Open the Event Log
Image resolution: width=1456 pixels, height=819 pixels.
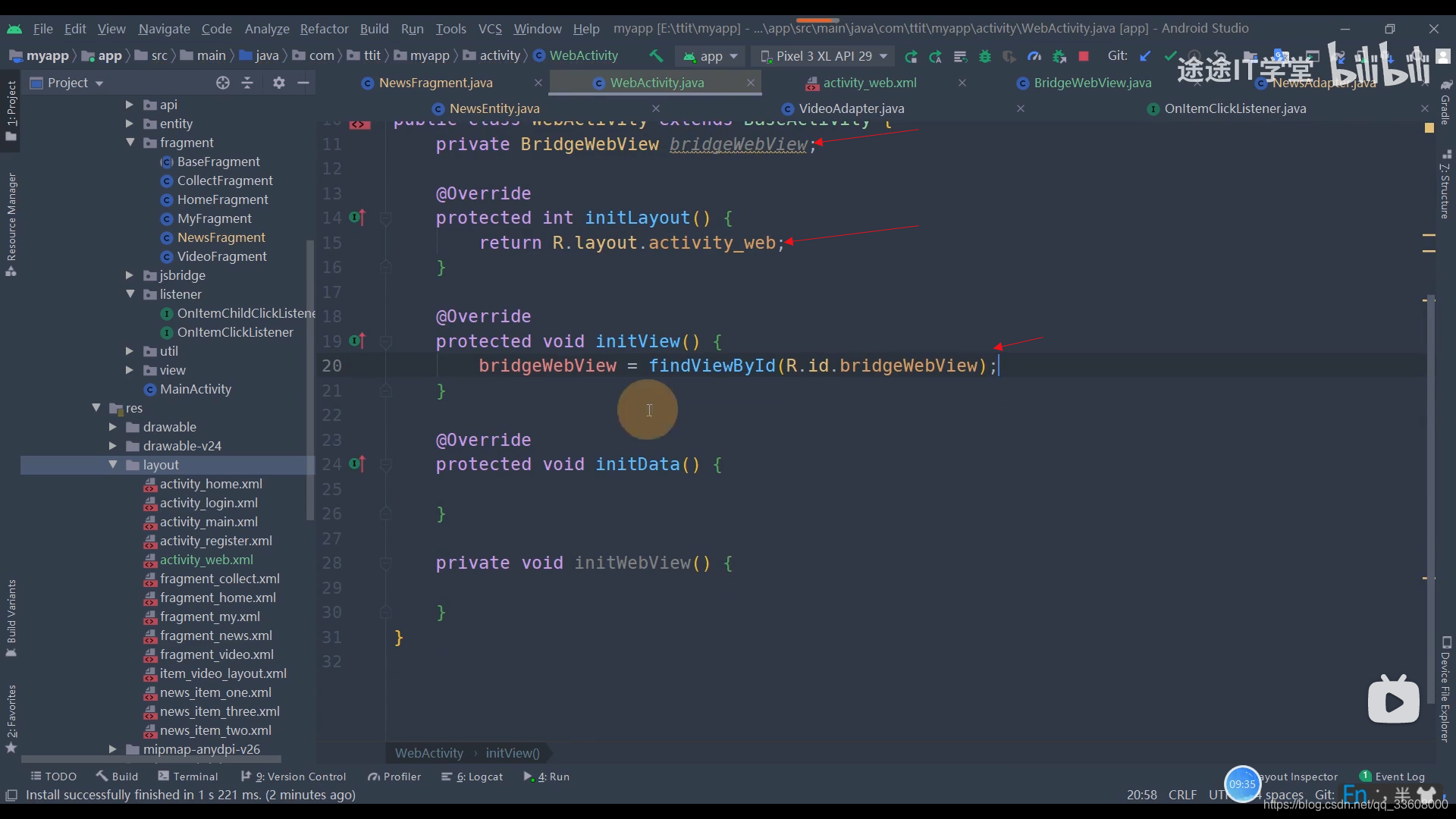pyautogui.click(x=1392, y=777)
